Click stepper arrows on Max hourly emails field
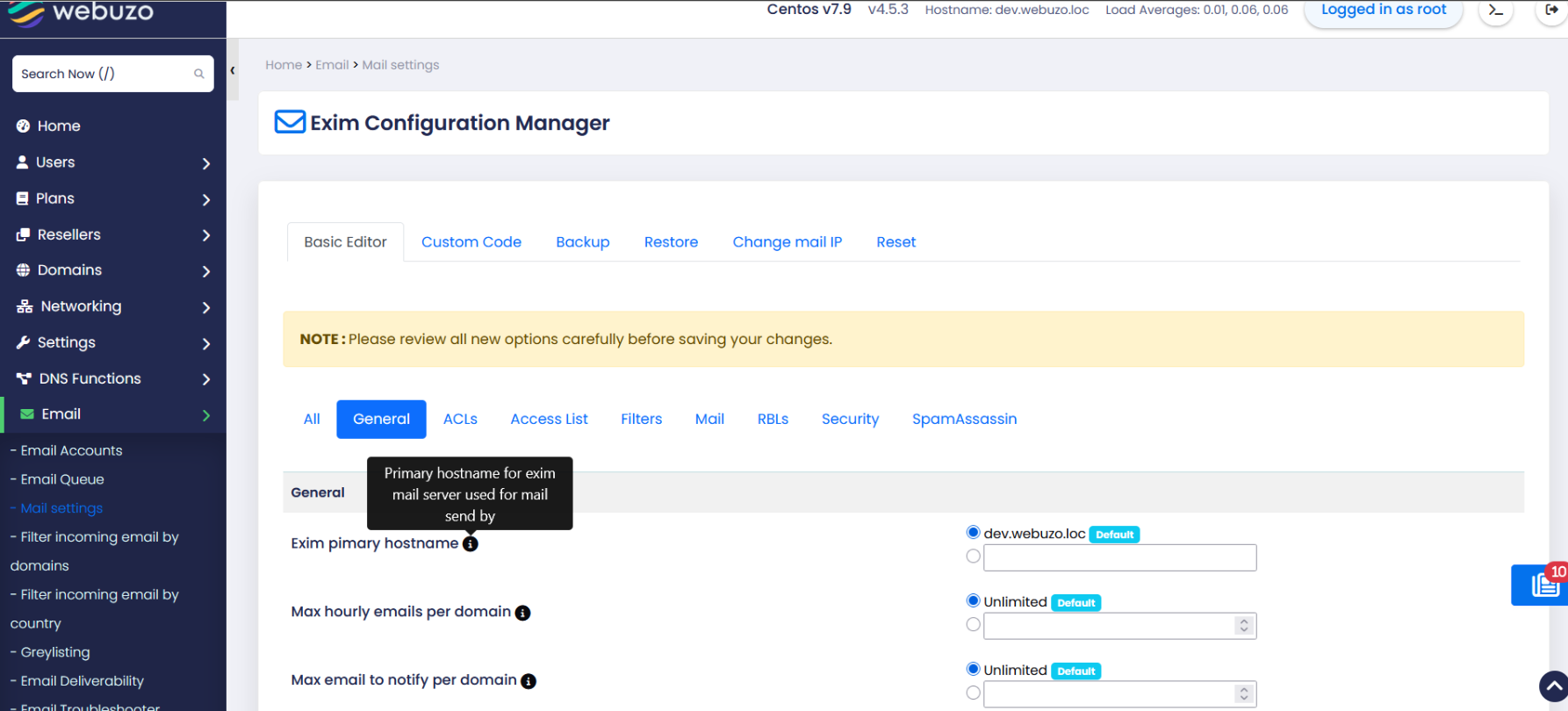 pos(1243,625)
